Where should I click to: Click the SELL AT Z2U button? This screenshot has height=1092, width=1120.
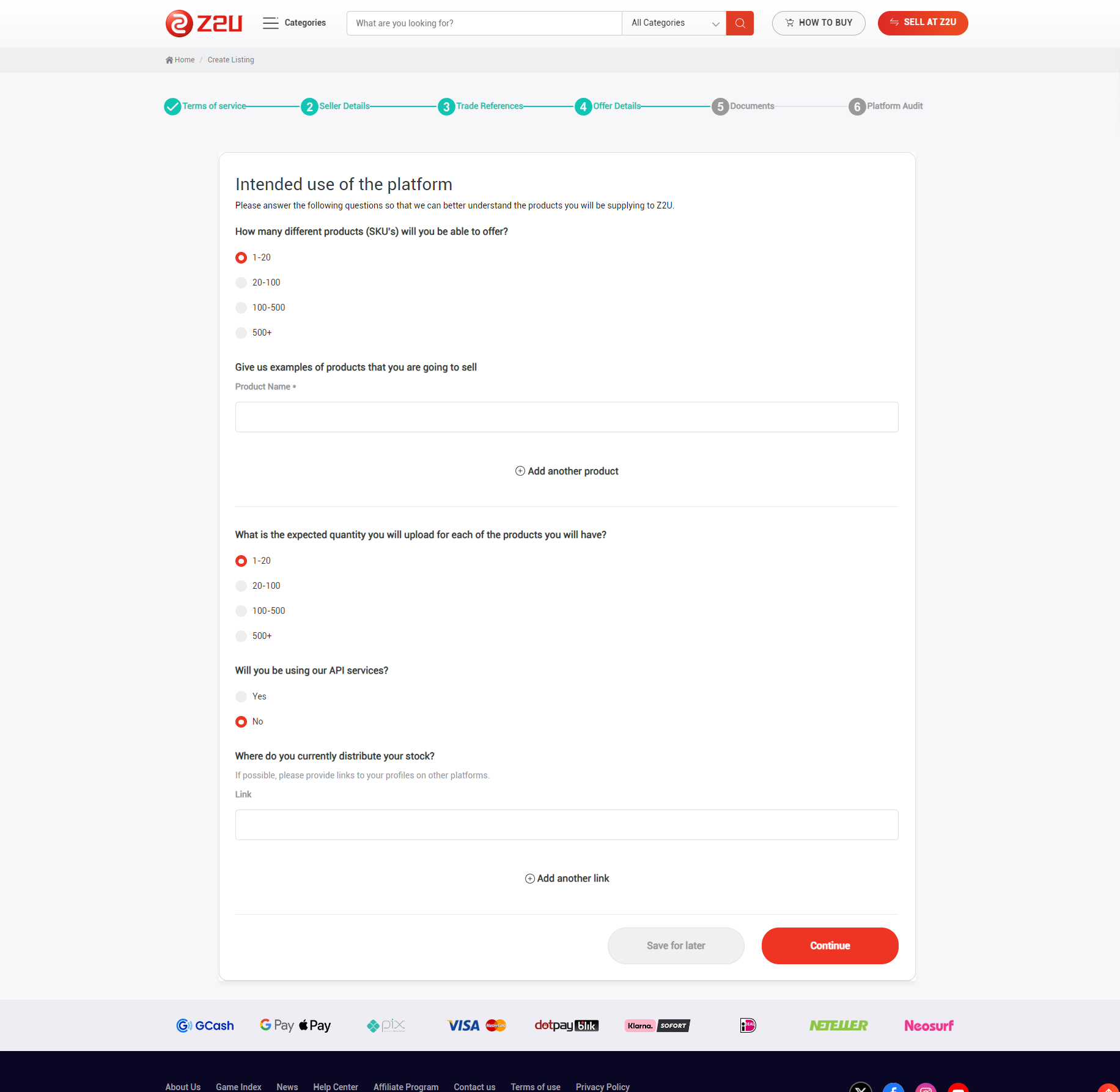coord(923,23)
